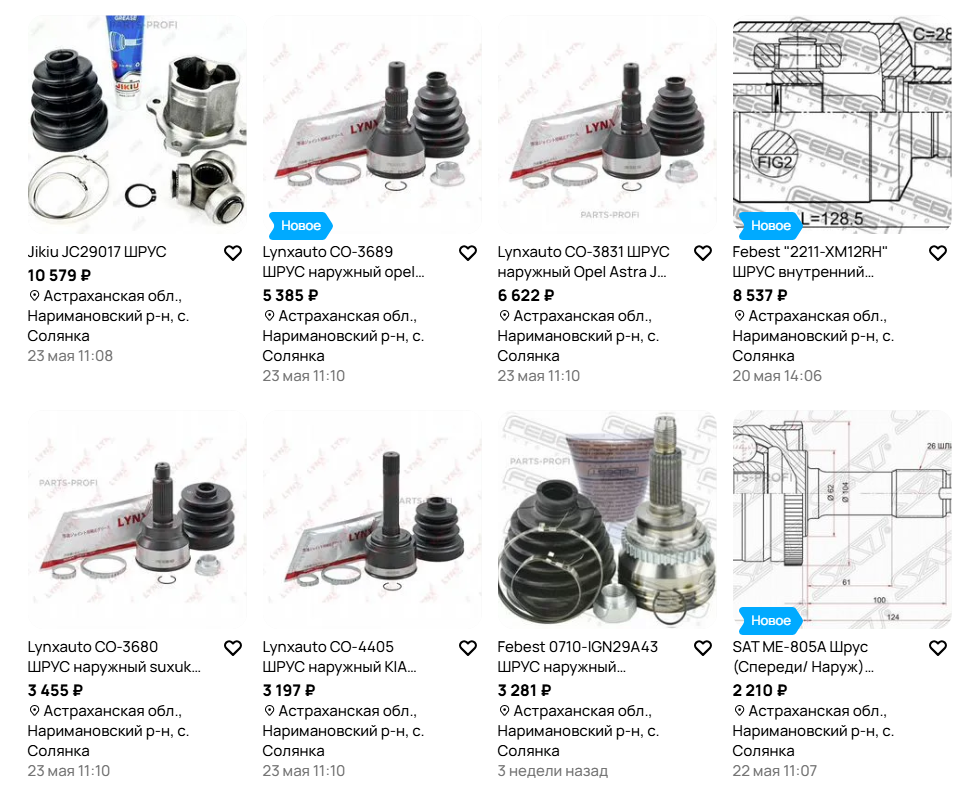This screenshot has height=790, width=970.
Task: Favorite the Jikiu JC29017 ШРУС listing
Action: click(x=233, y=253)
